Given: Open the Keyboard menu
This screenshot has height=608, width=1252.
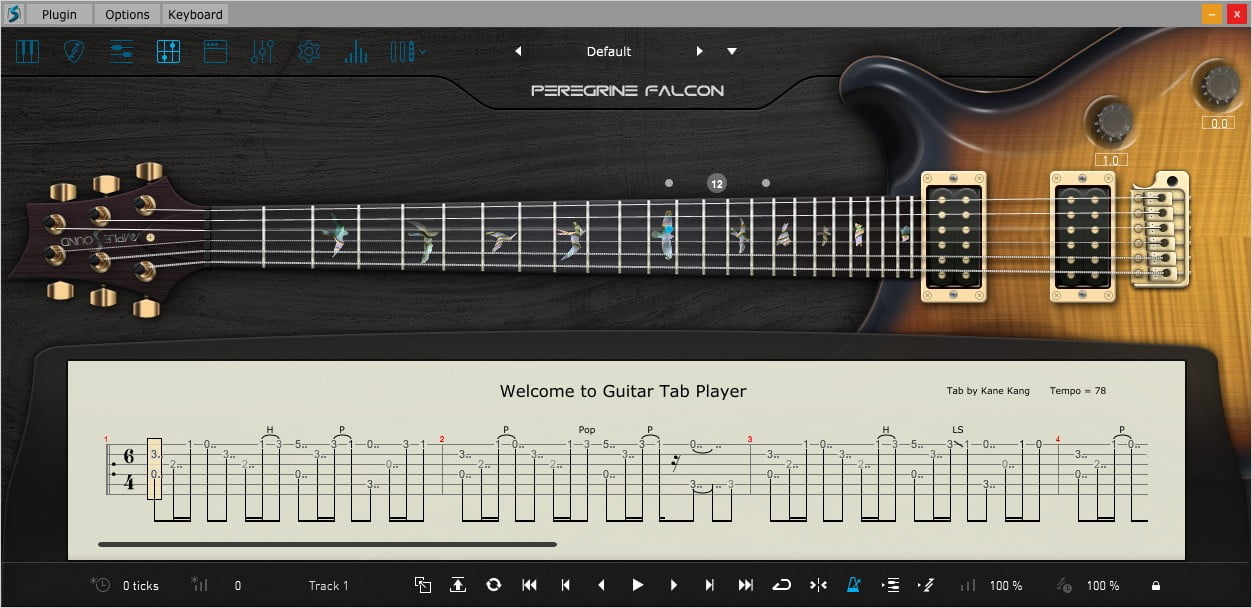Looking at the screenshot, I should (195, 15).
